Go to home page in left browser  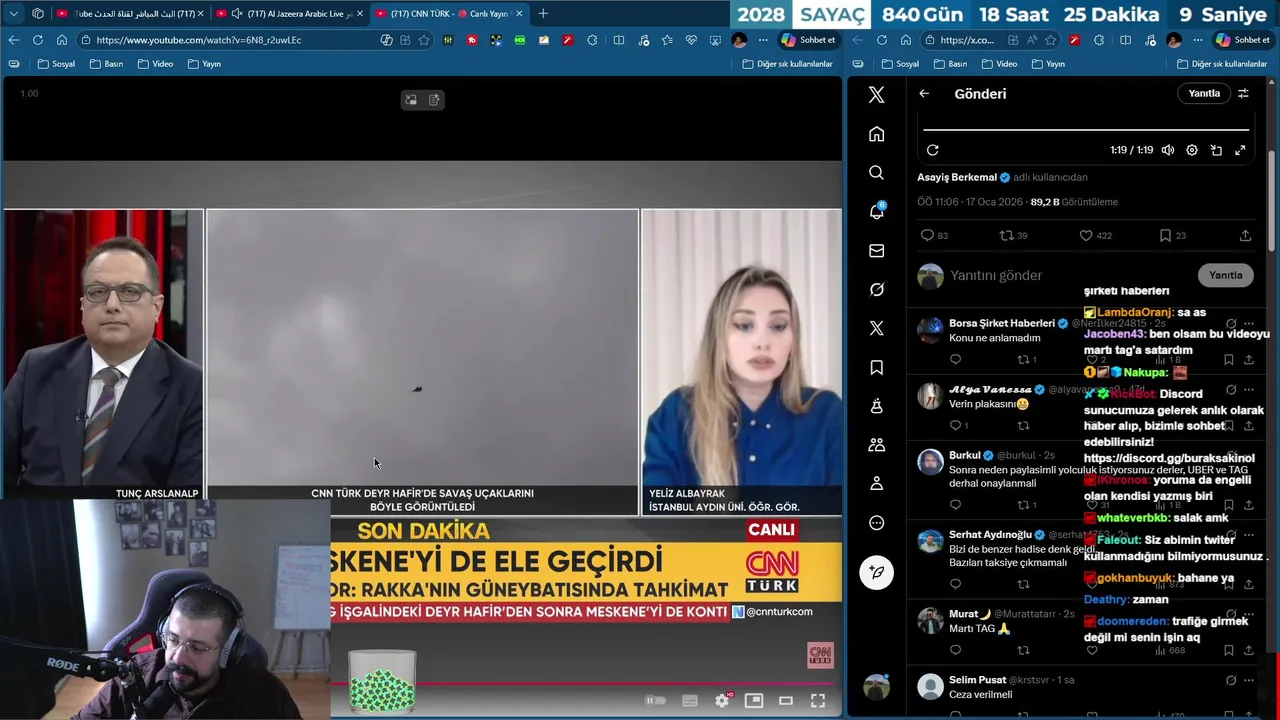62,40
